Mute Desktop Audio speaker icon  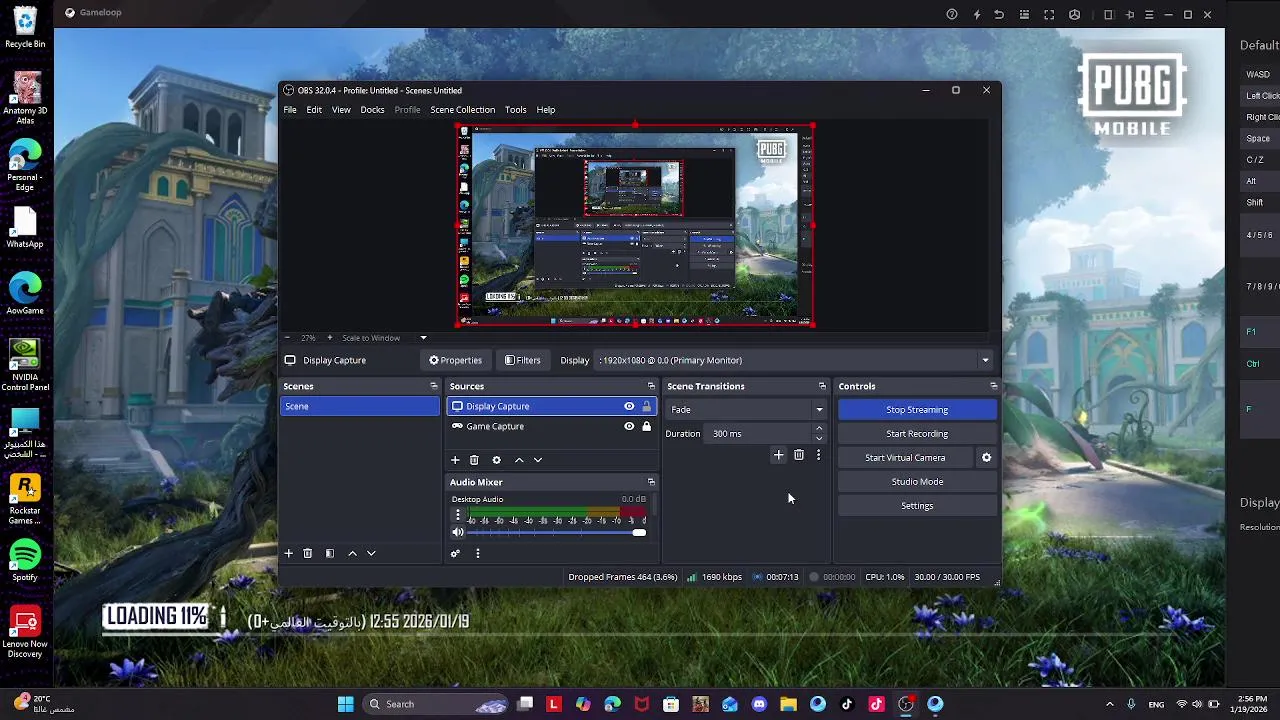(x=458, y=532)
